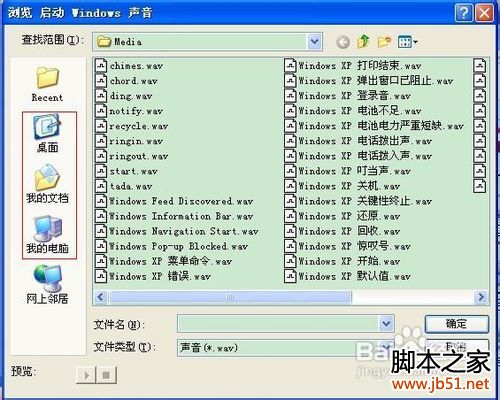This screenshot has height=400, width=500.
Task: Select Windows Information Bar.wav
Action: pyautogui.click(x=174, y=216)
